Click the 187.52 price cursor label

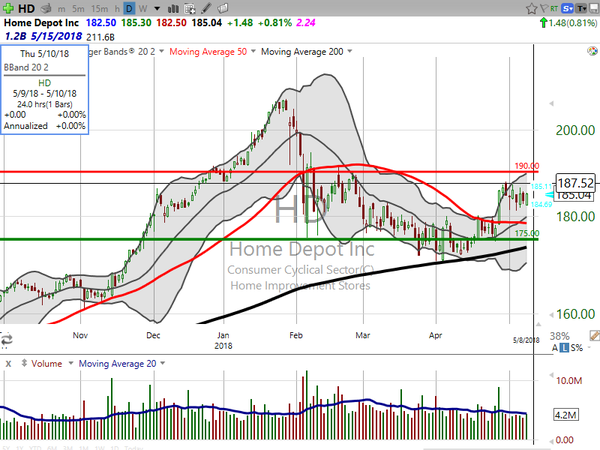[575, 183]
